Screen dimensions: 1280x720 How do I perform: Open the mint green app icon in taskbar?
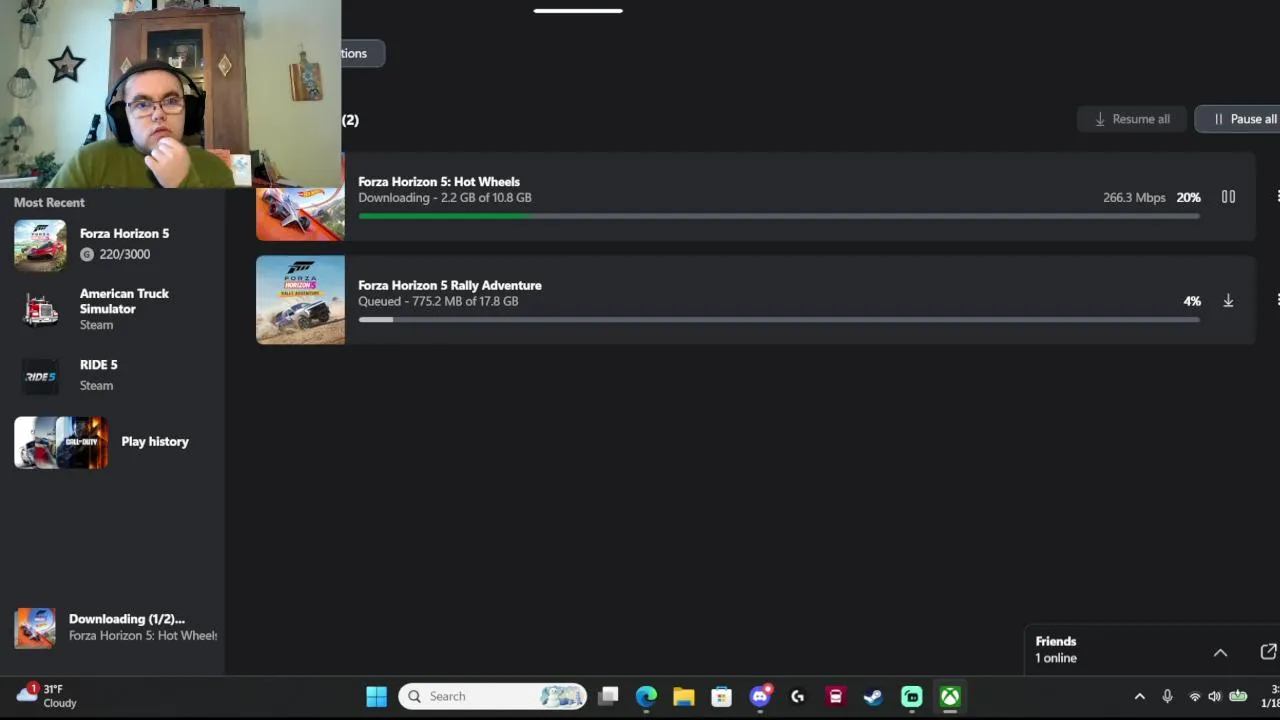(x=912, y=696)
